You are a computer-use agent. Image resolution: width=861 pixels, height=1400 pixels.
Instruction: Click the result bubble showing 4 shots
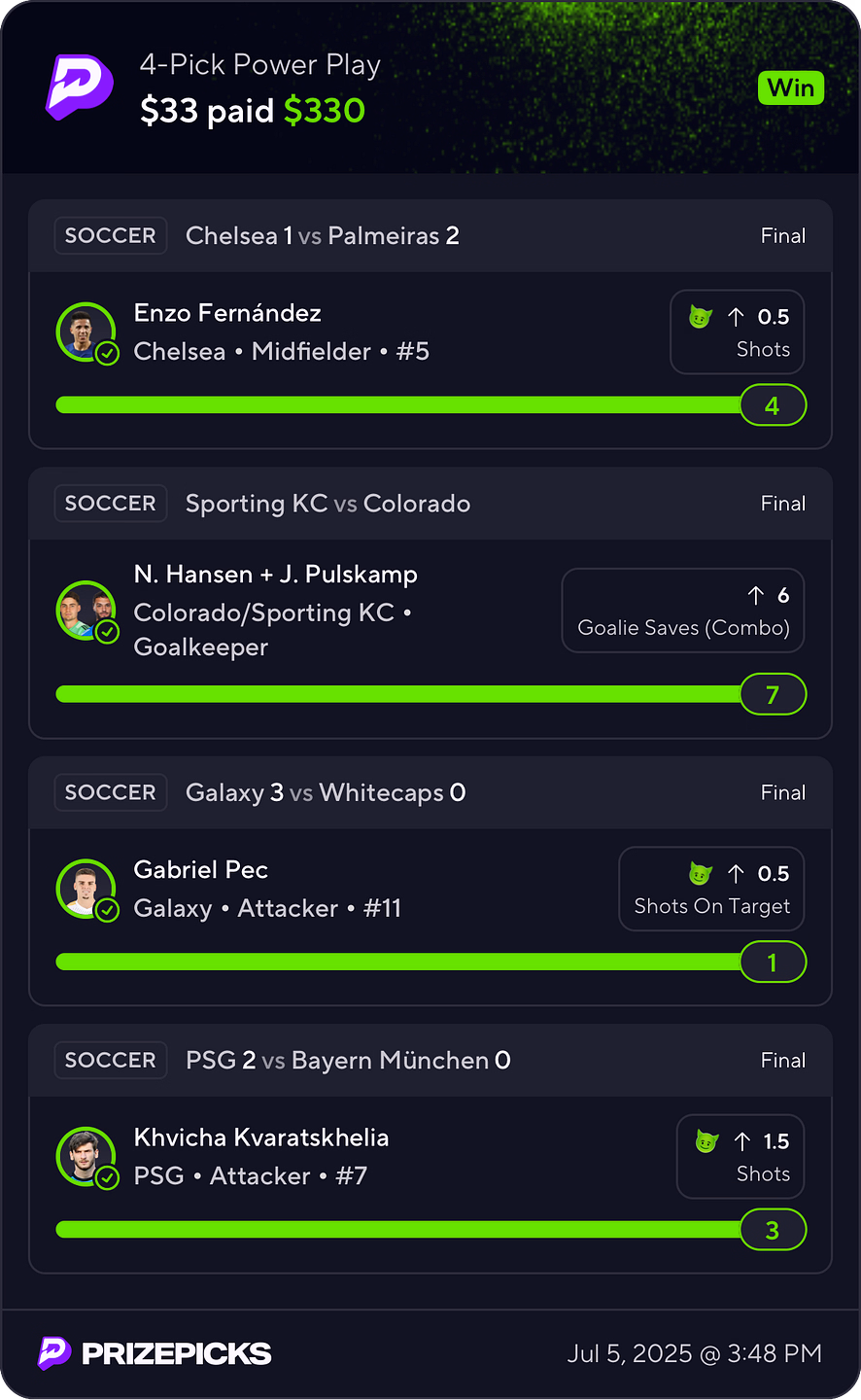774,405
